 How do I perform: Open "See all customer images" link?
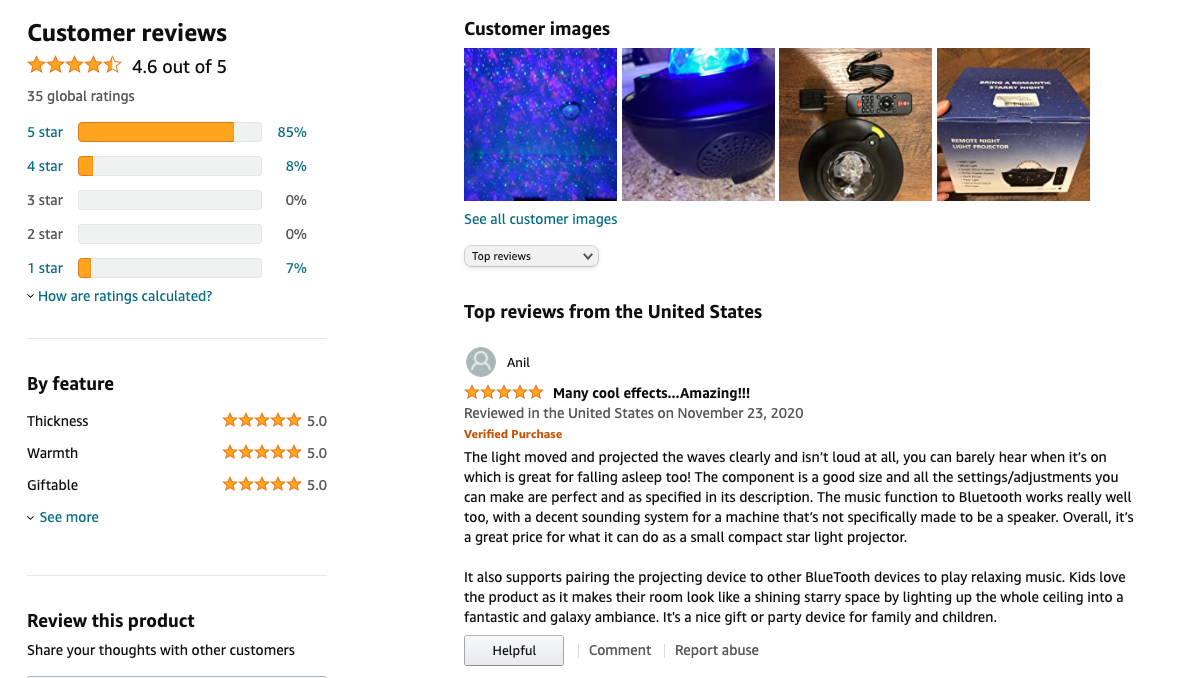point(540,218)
